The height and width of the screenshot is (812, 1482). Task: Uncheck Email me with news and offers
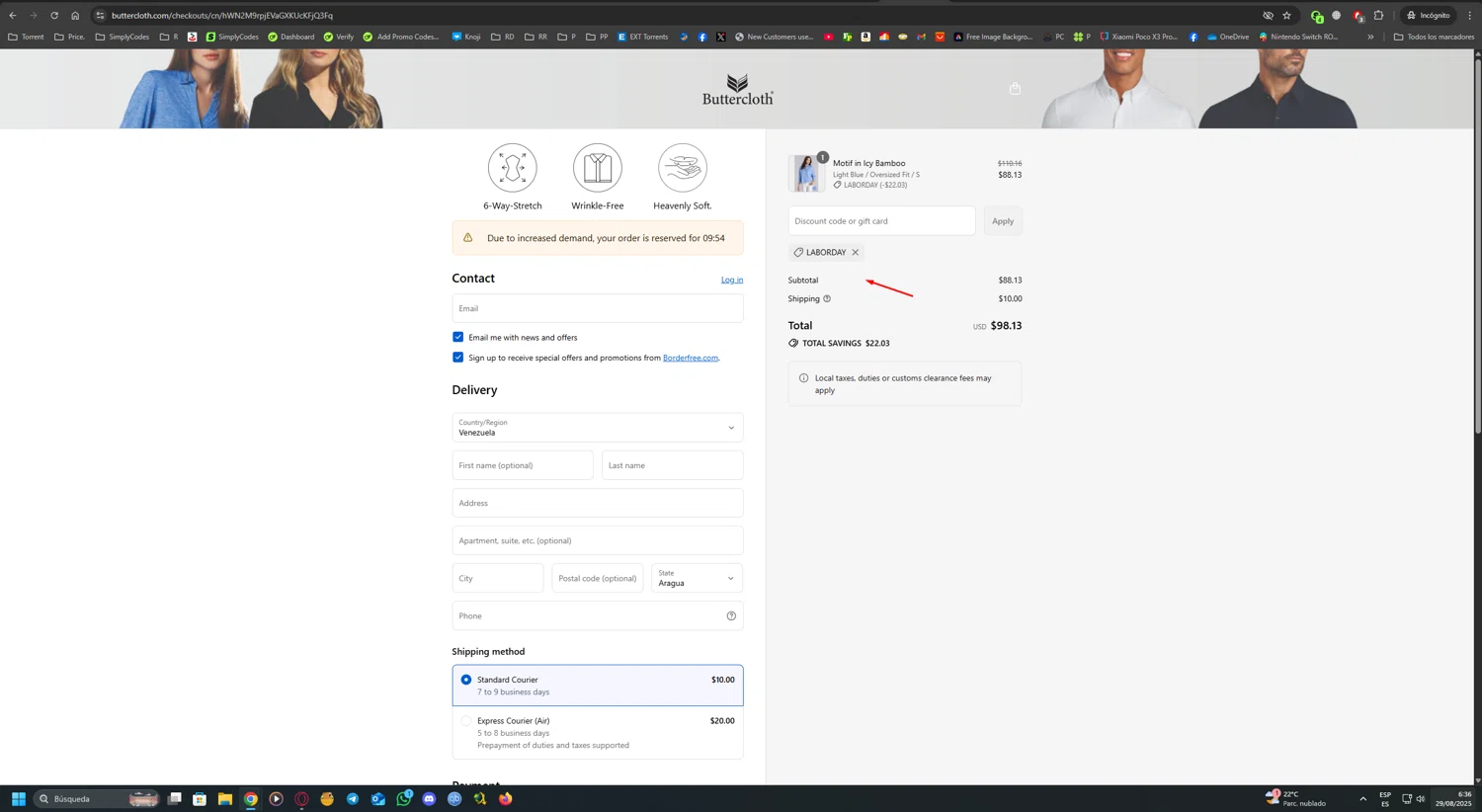click(457, 337)
